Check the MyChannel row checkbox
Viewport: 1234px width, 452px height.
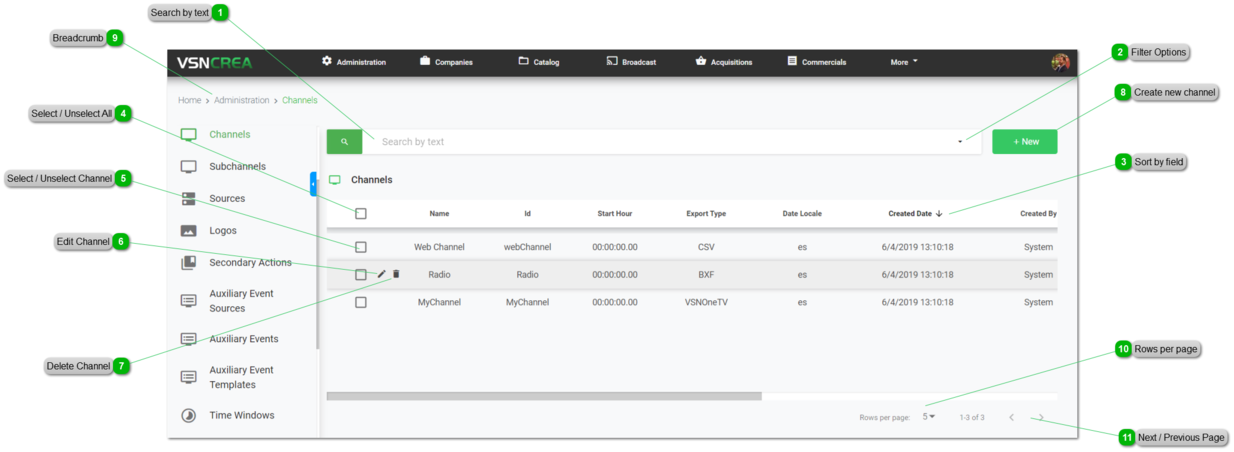(x=361, y=302)
